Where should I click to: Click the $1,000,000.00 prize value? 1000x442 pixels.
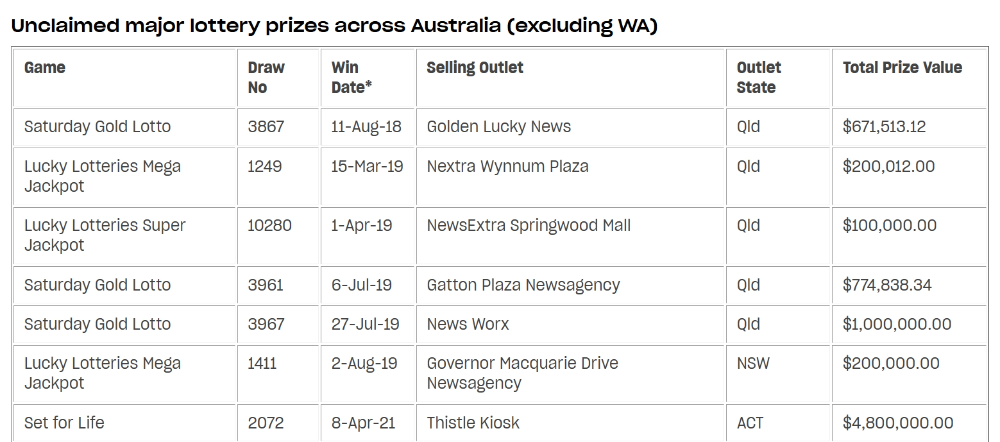(x=897, y=324)
